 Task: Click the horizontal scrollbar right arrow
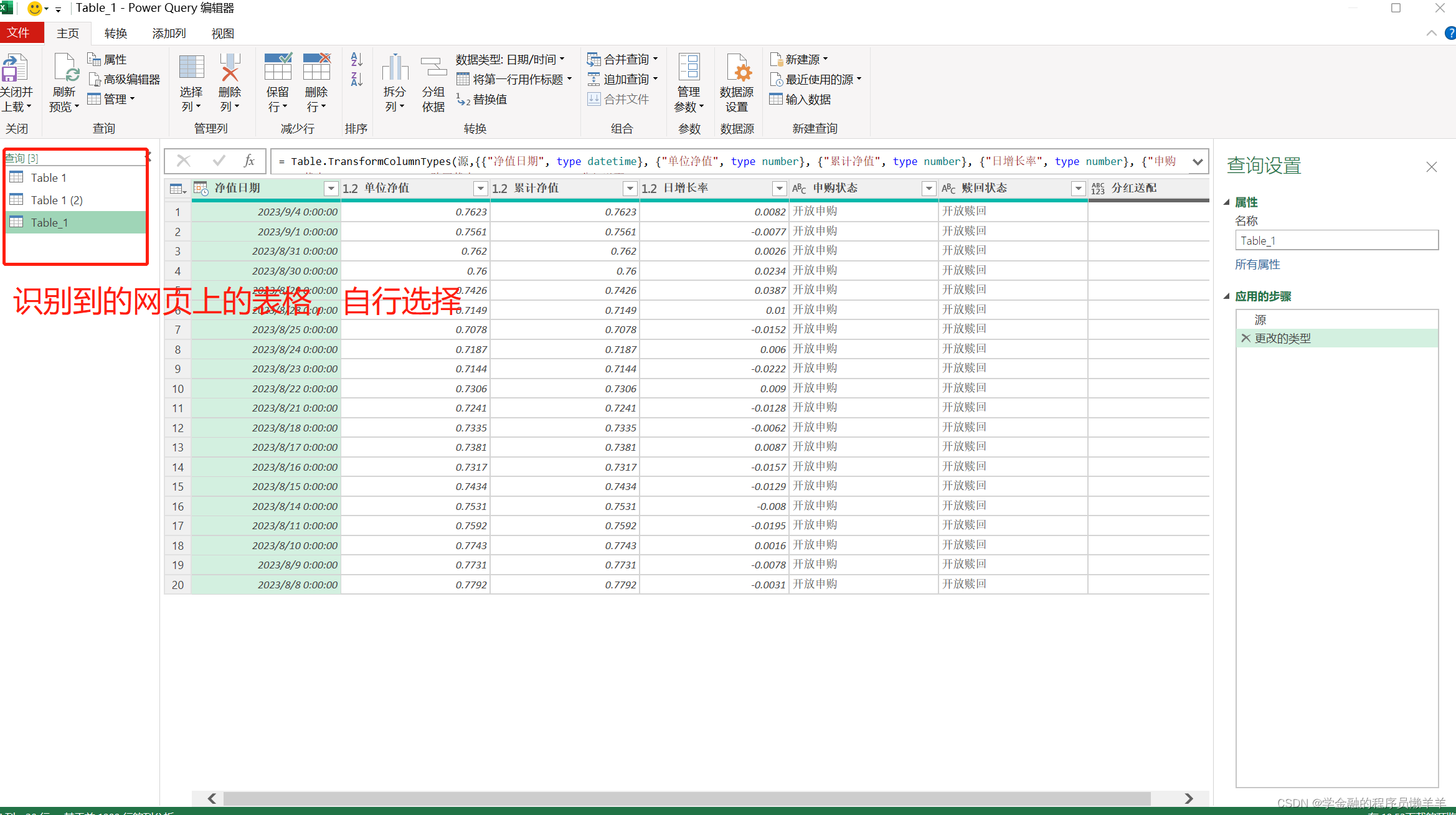tap(1188, 798)
